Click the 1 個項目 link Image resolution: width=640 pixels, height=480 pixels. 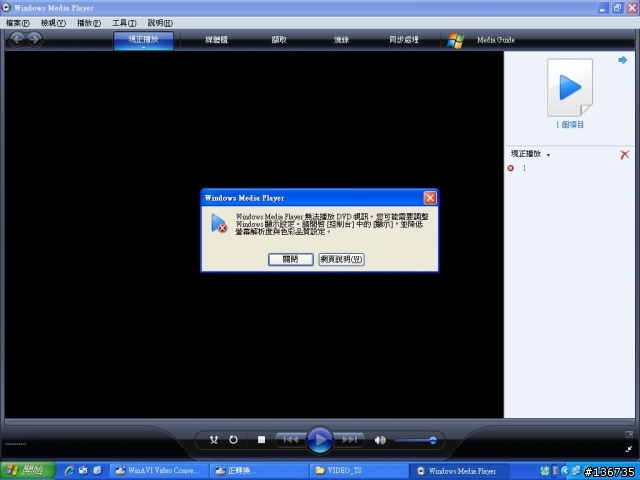pos(570,125)
